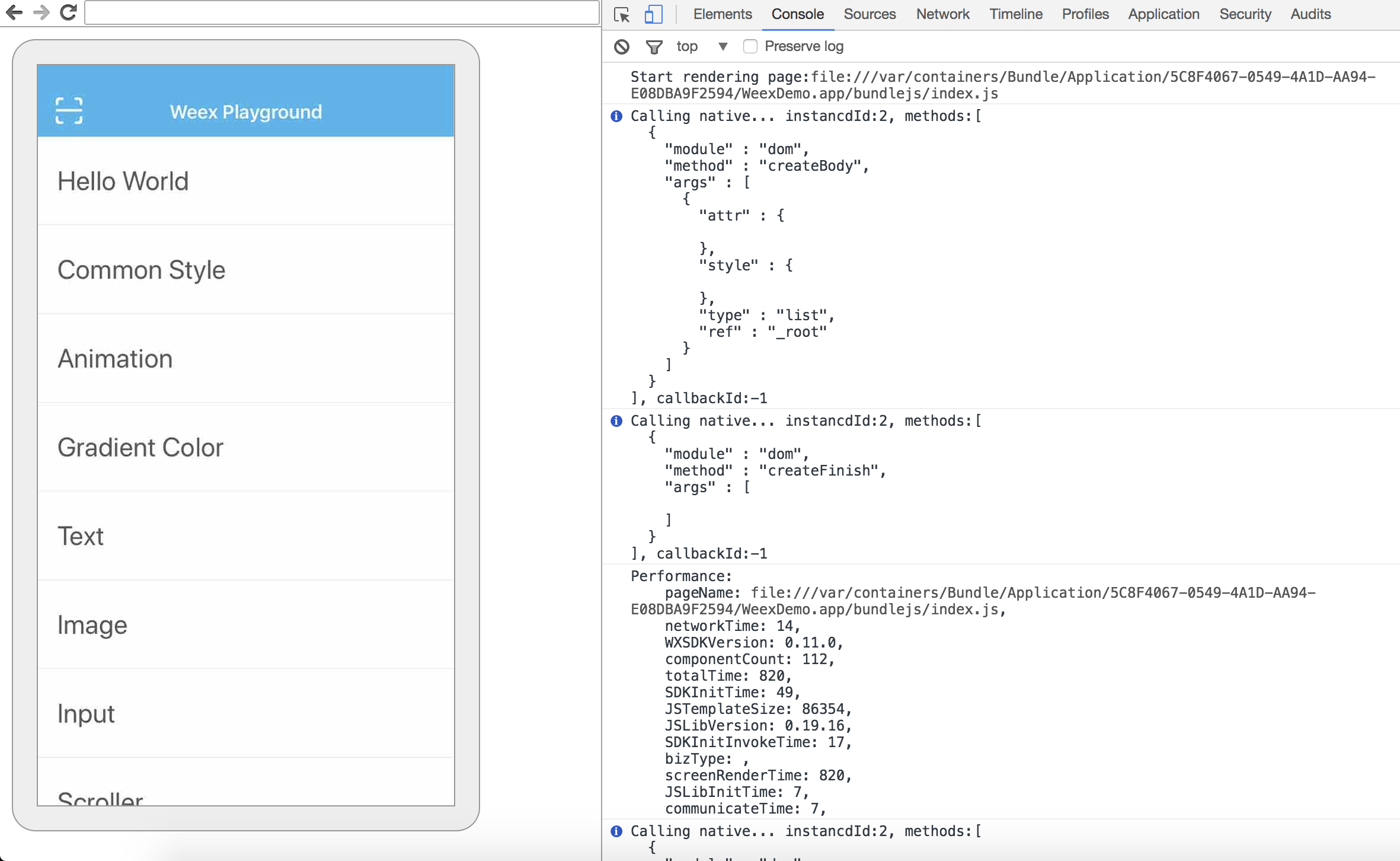Viewport: 1400px width, 861px height.
Task: Go to the Network tab
Action: (943, 14)
